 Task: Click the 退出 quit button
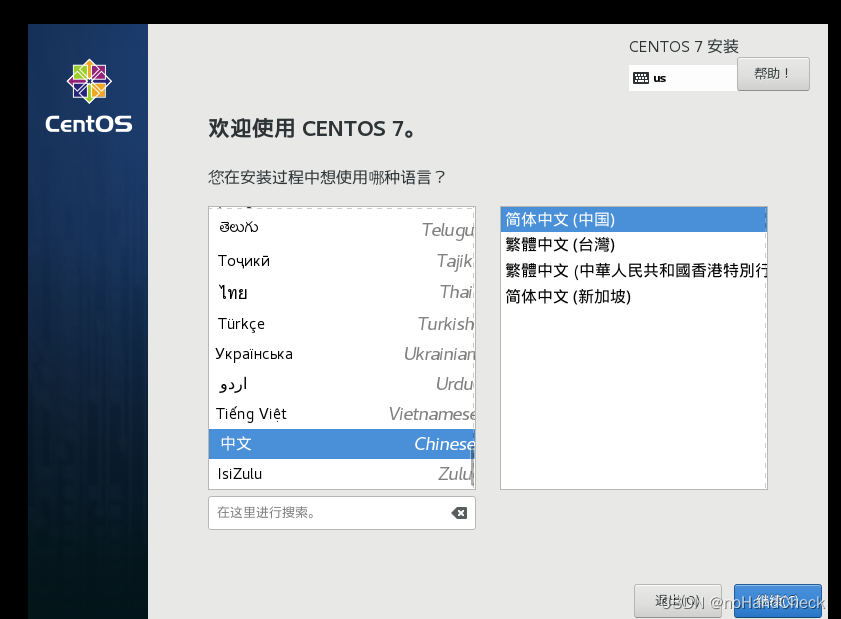point(677,601)
